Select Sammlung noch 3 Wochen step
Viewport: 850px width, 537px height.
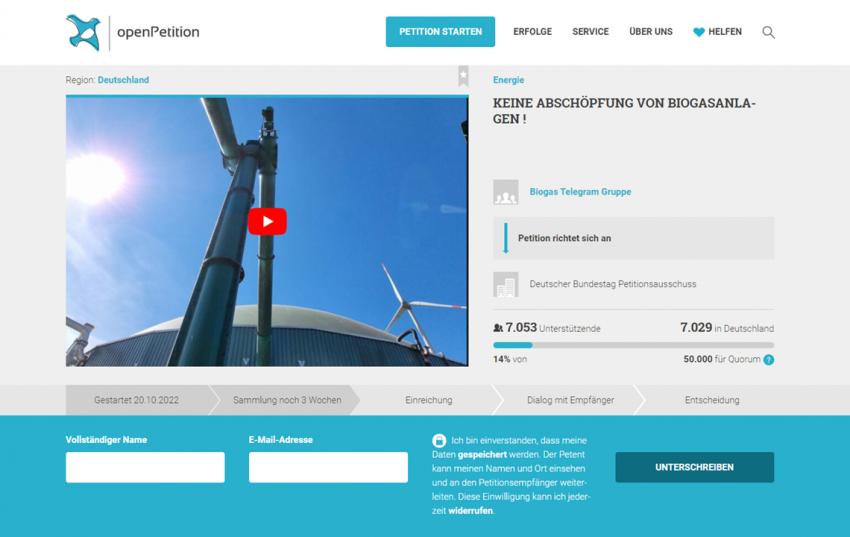pos(287,400)
